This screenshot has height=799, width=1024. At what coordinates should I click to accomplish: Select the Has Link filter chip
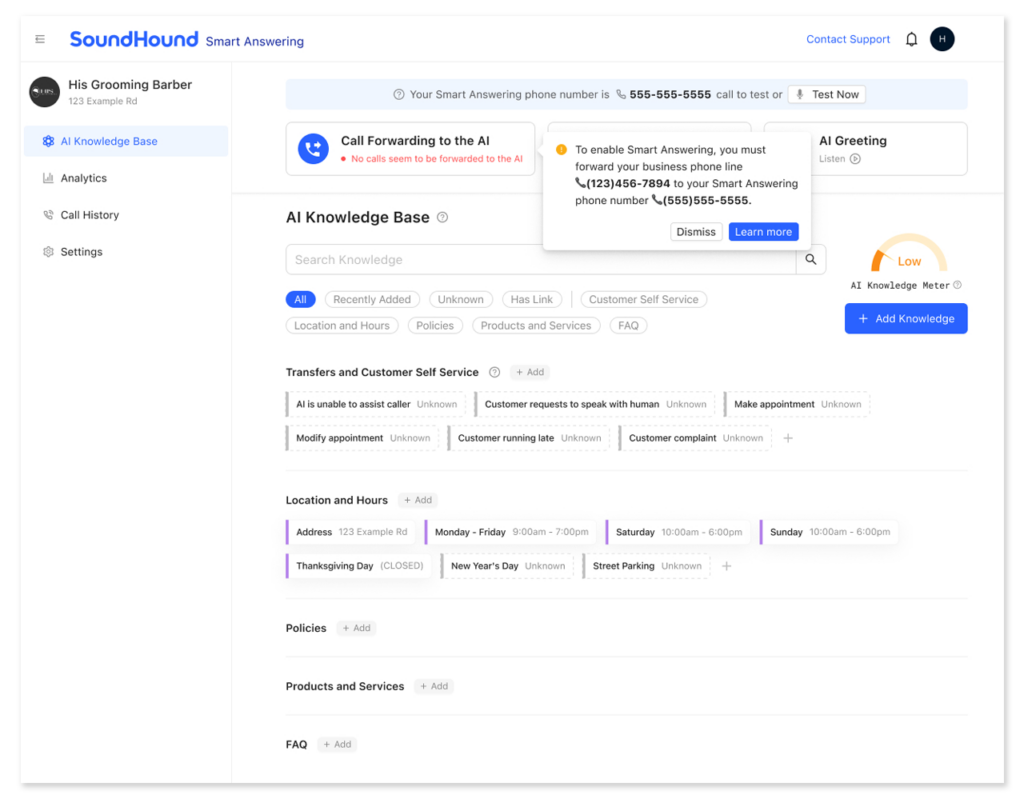click(x=532, y=299)
